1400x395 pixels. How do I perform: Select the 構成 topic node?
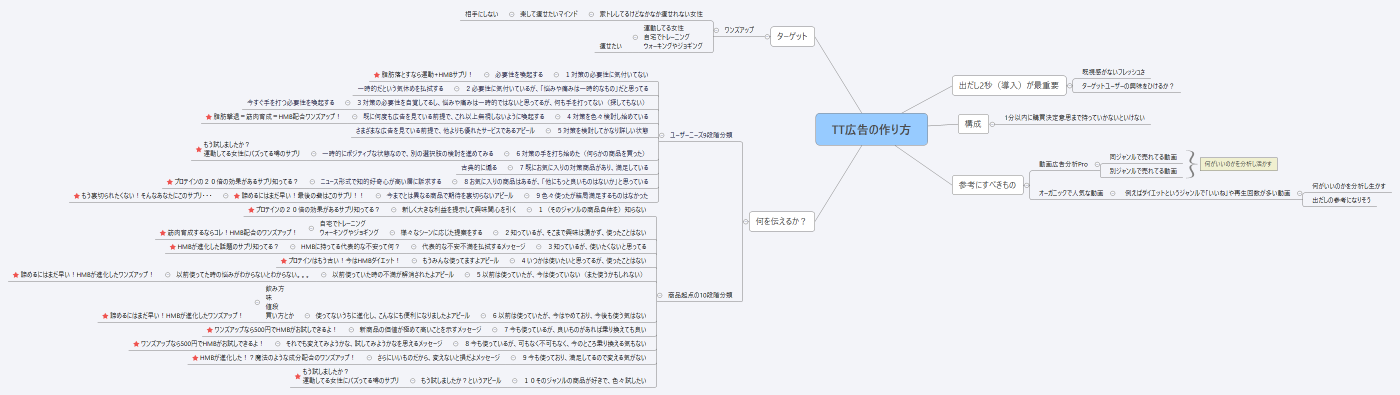click(x=974, y=124)
